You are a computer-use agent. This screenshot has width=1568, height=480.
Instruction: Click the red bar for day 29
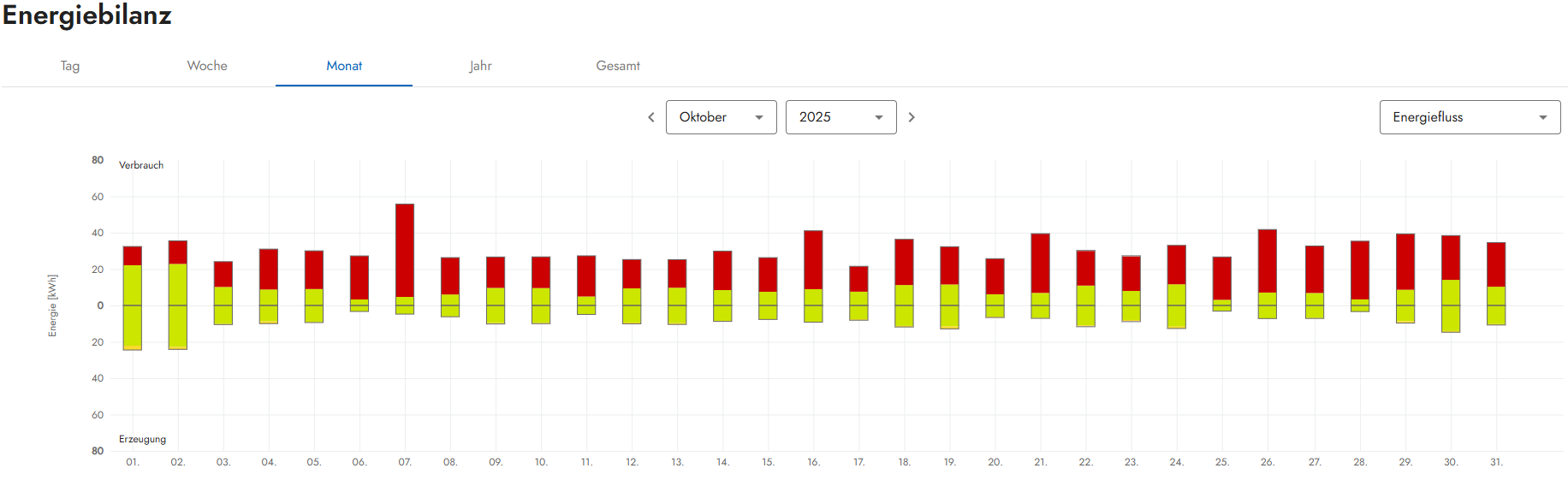click(1405, 261)
